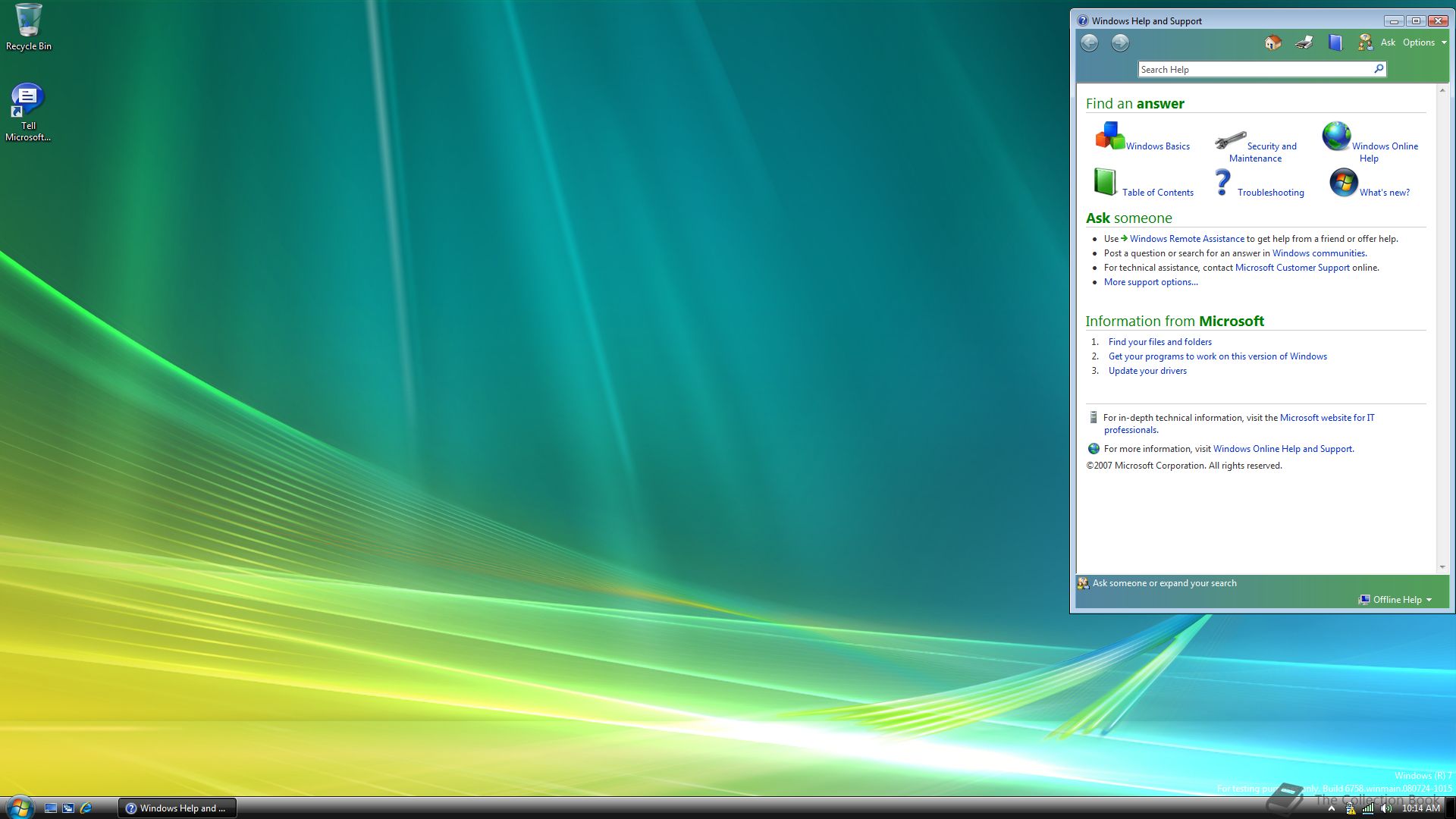Image resolution: width=1456 pixels, height=819 pixels.
Task: Click the Windows Online Help globe icon
Action: tap(1336, 136)
